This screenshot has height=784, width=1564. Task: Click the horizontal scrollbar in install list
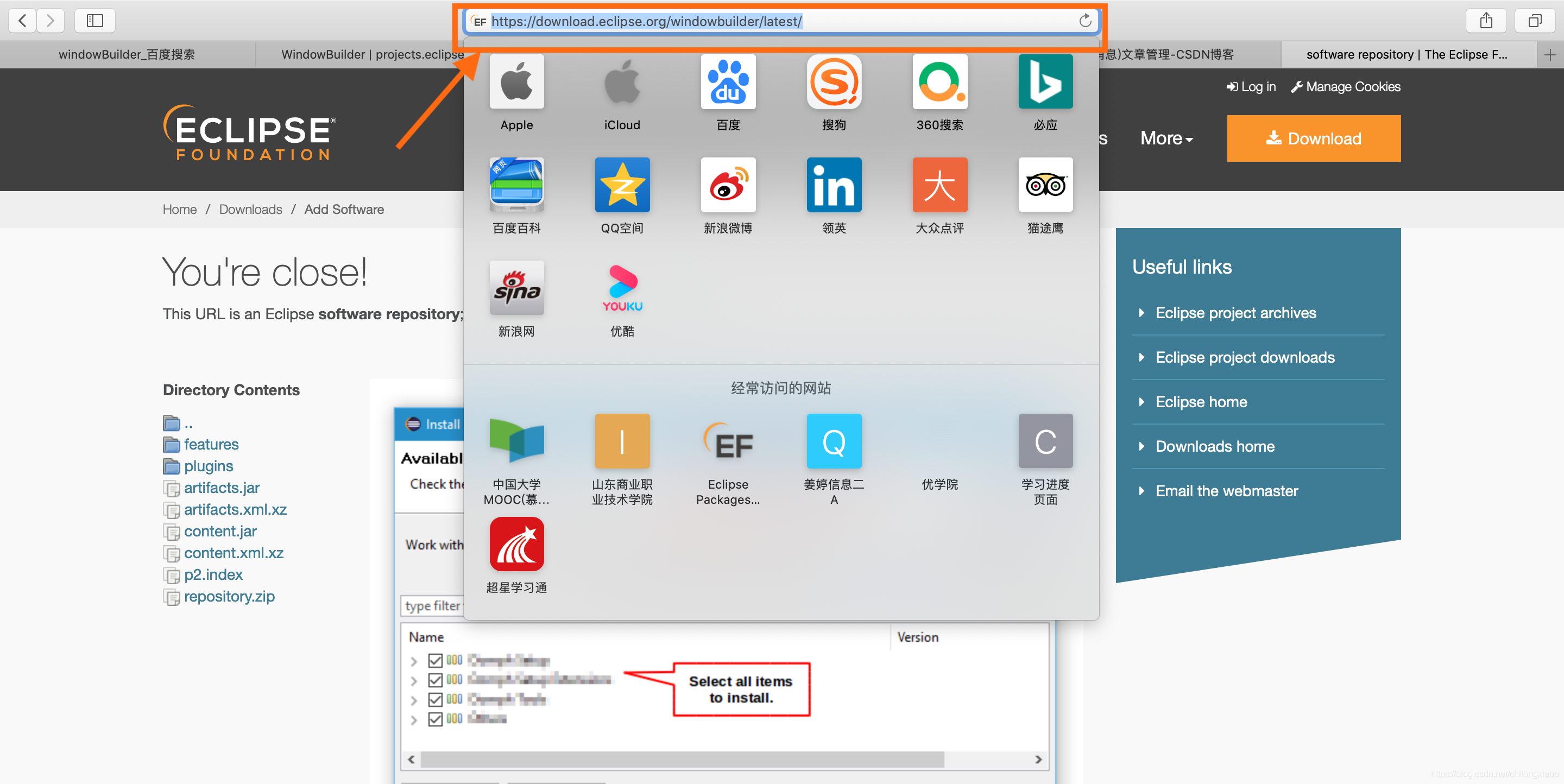click(x=682, y=759)
